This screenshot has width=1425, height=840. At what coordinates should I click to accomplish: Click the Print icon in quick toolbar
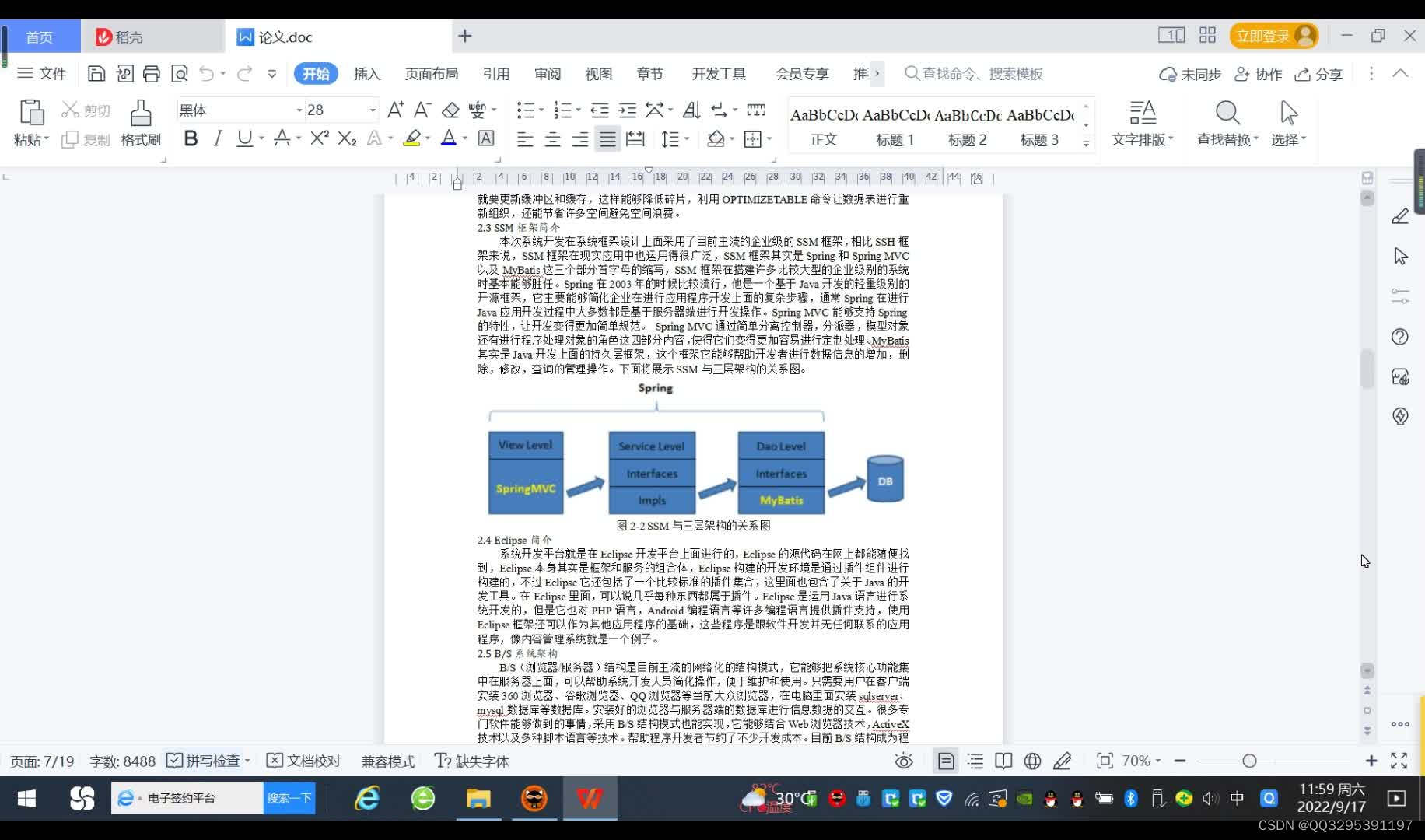pyautogui.click(x=152, y=74)
